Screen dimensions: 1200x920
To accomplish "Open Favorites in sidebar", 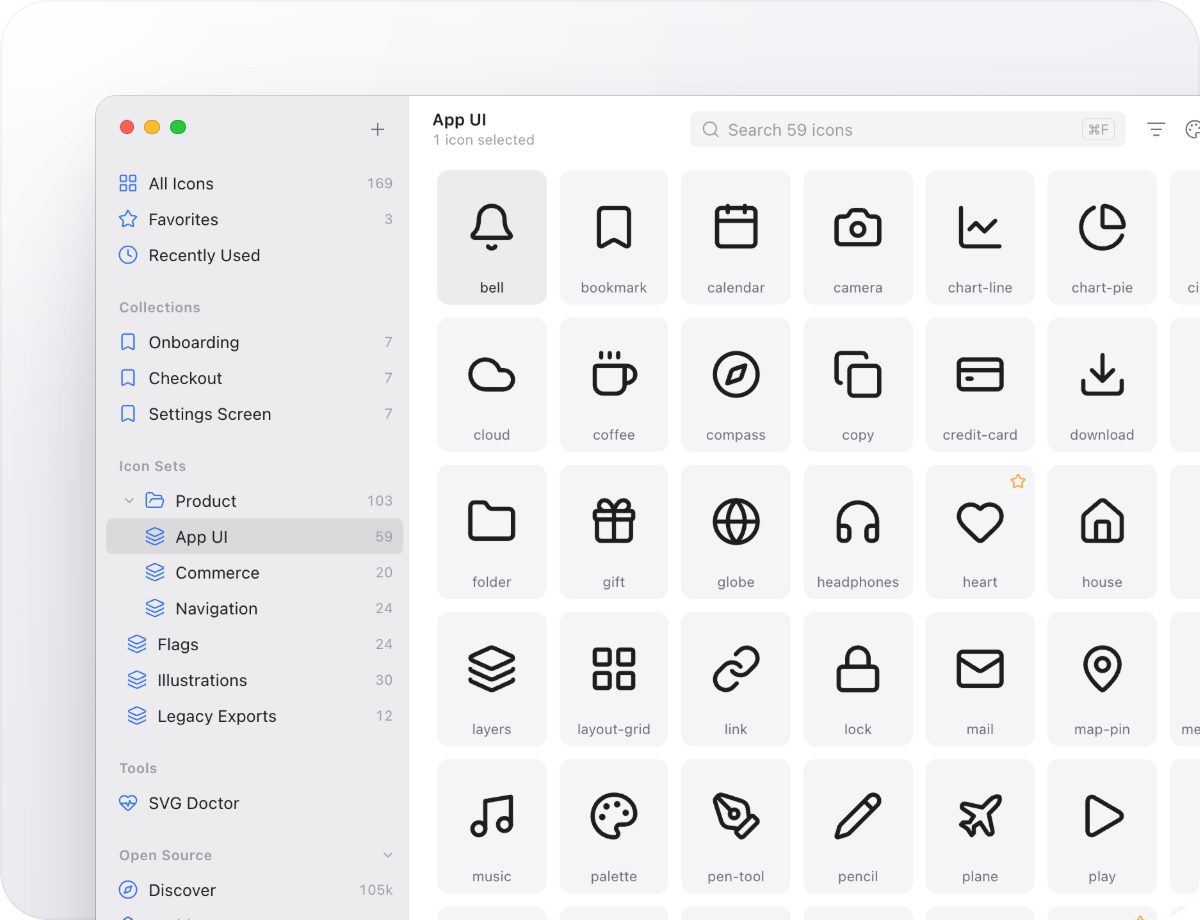I will tap(255, 219).
